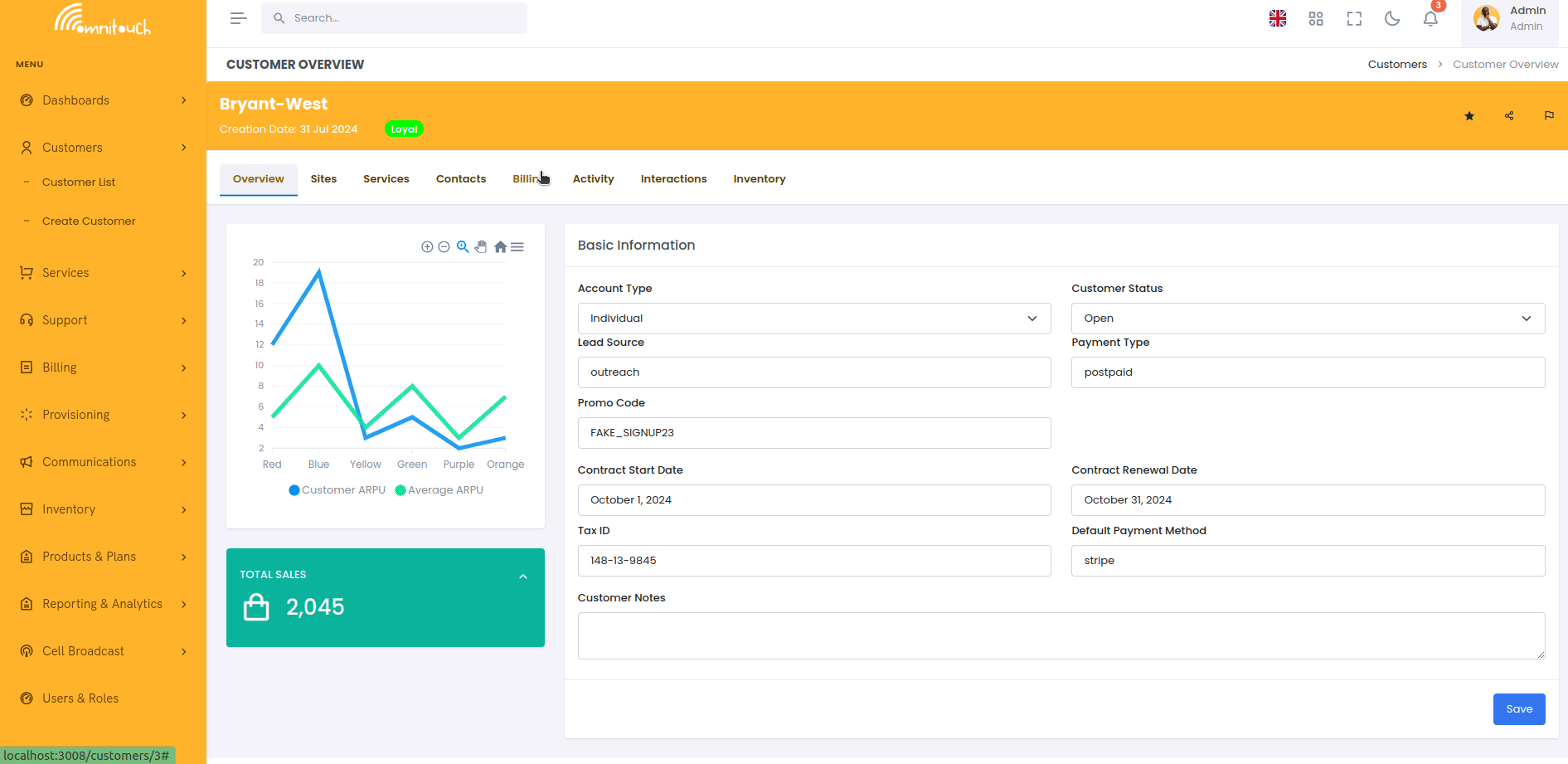Open the Account Type dropdown
The width and height of the screenshot is (1568, 764).
click(x=813, y=319)
